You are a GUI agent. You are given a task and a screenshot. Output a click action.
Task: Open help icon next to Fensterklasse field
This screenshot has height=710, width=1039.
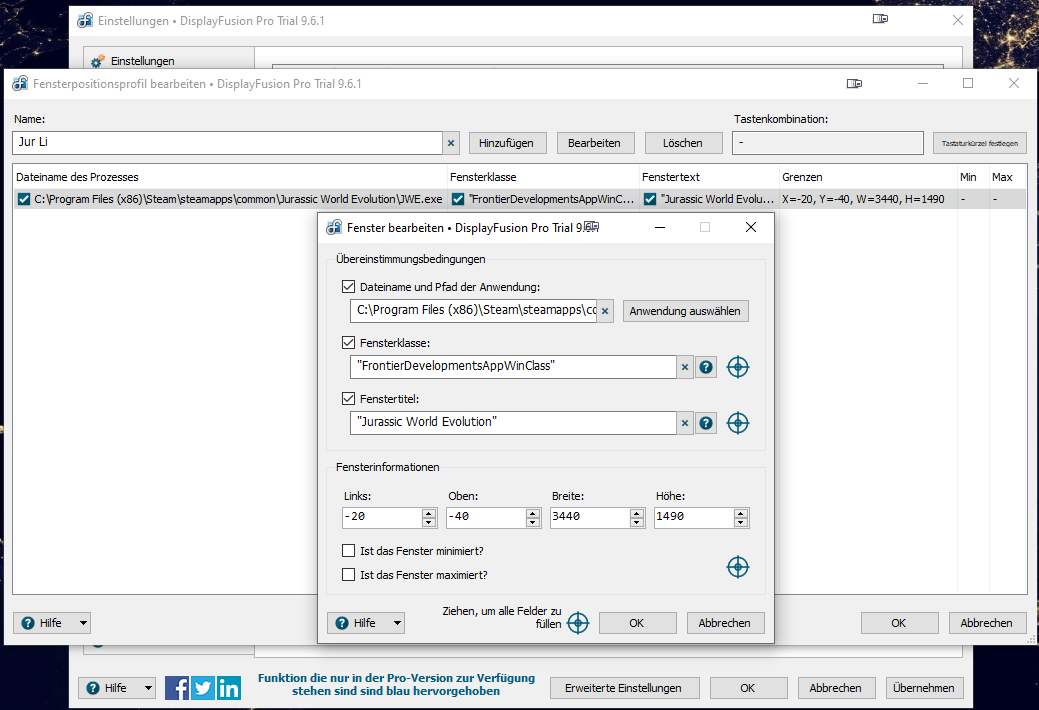[x=706, y=367]
